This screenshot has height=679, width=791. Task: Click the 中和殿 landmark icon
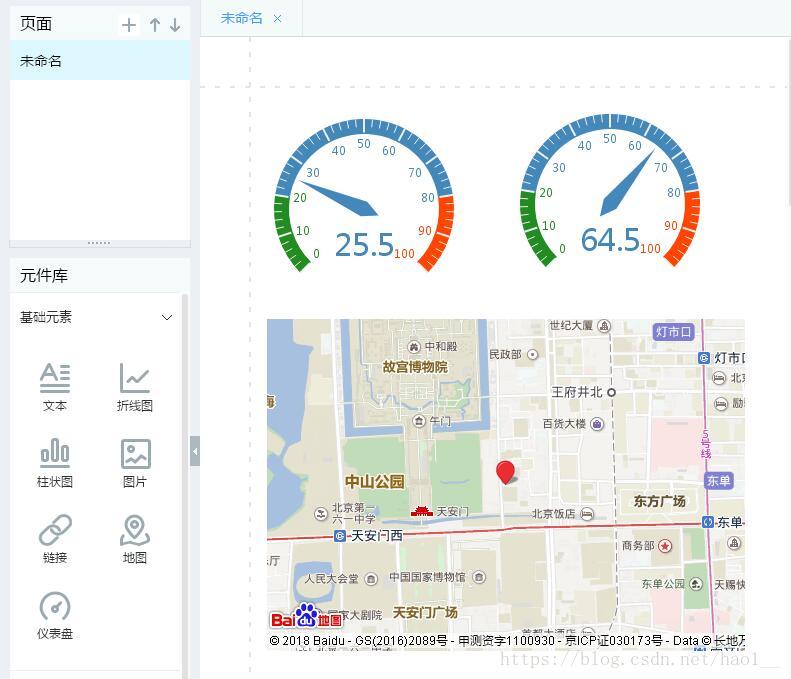pos(414,347)
